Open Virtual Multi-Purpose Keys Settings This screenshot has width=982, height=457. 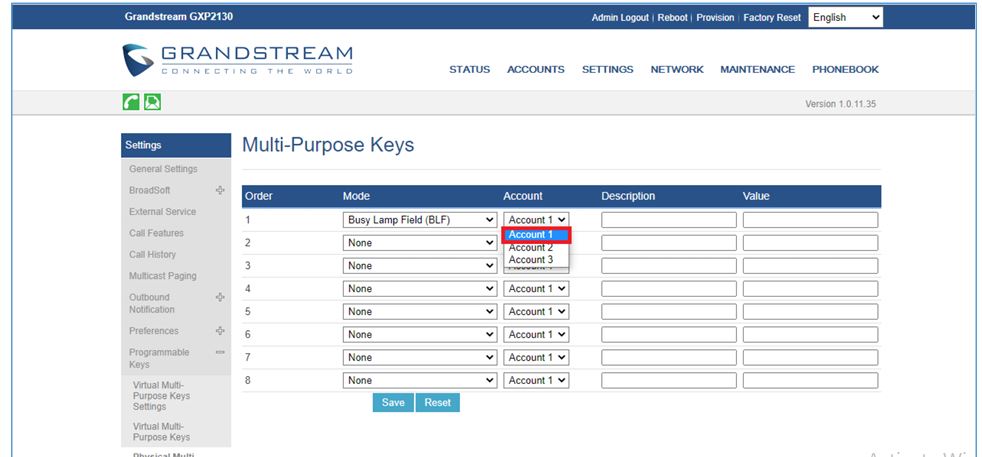[x=162, y=396]
